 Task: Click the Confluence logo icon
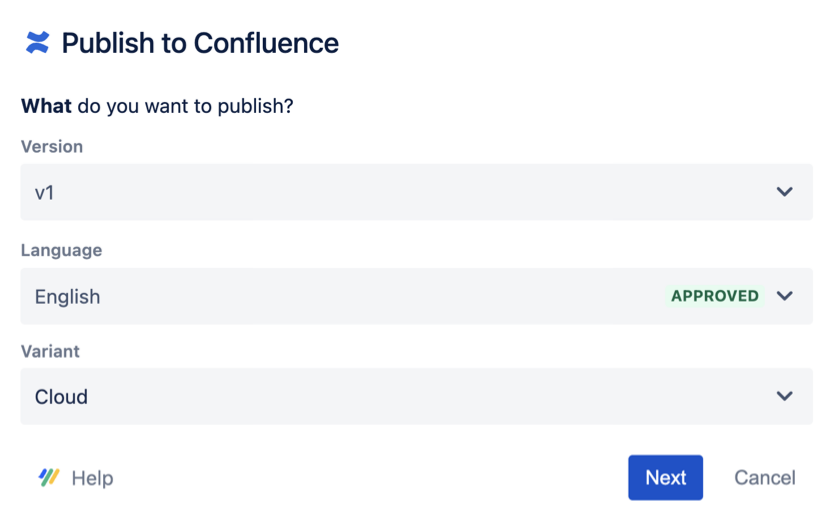point(37,43)
